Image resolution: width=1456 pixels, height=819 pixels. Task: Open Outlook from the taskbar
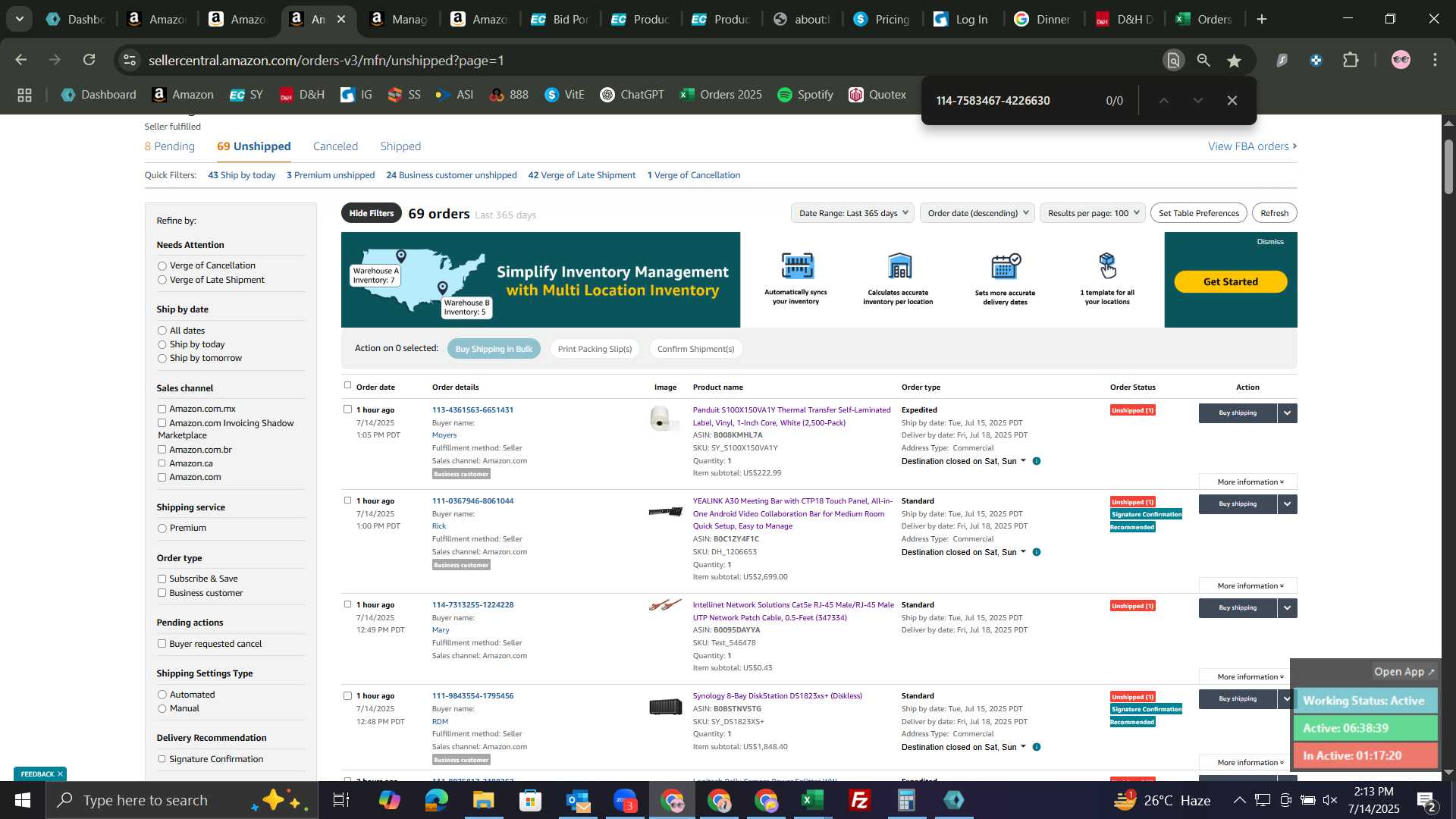point(577,800)
